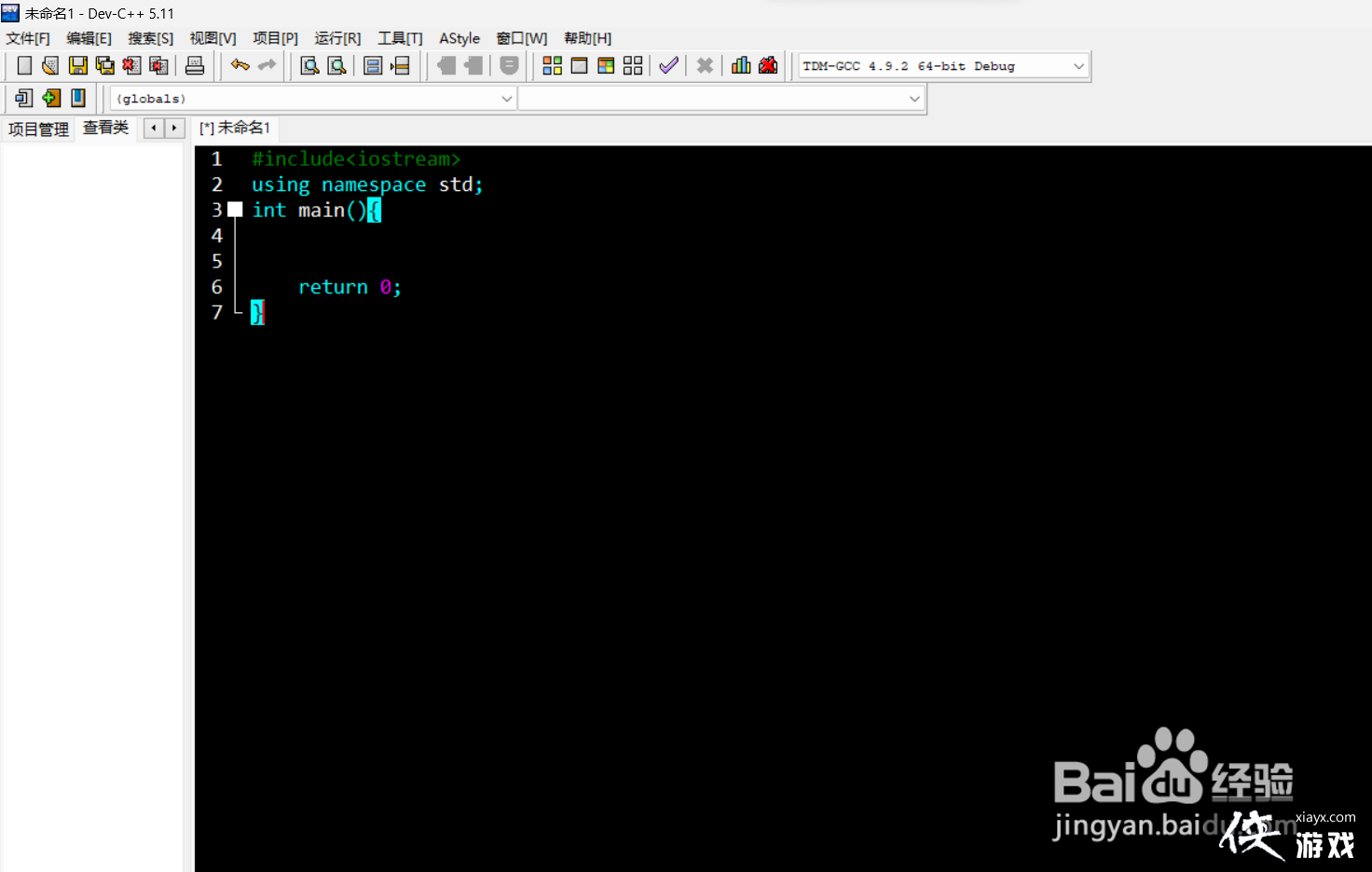Switch to the 查看类 tab
This screenshot has height=872, width=1372.
point(105,128)
